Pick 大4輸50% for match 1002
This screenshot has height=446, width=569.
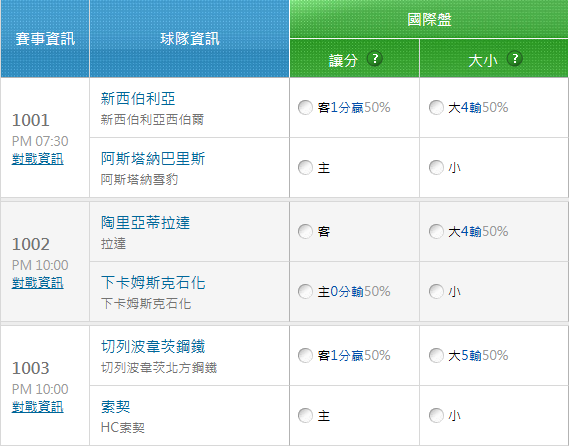pos(436,232)
